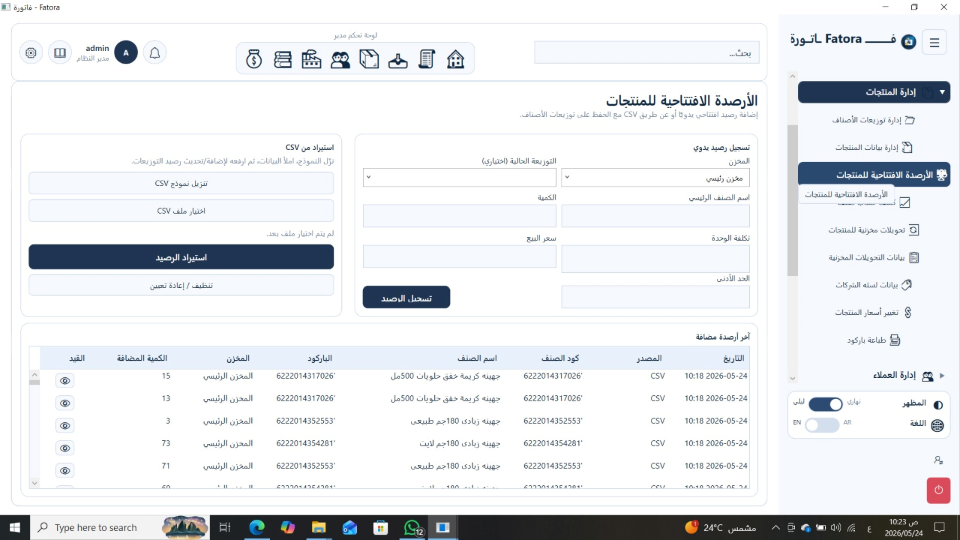Open the المخزن dropdown showing مخزن رئيسي
Screen dimensions: 960x540
pos(655,178)
